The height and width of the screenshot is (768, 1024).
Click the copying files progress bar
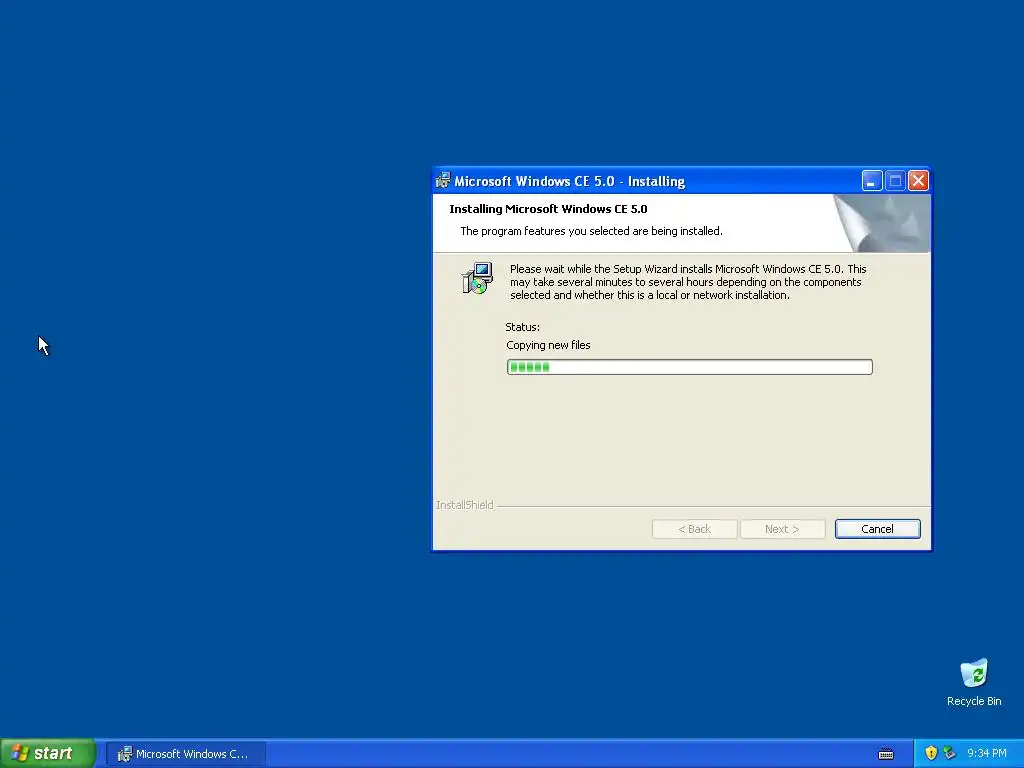click(x=690, y=367)
